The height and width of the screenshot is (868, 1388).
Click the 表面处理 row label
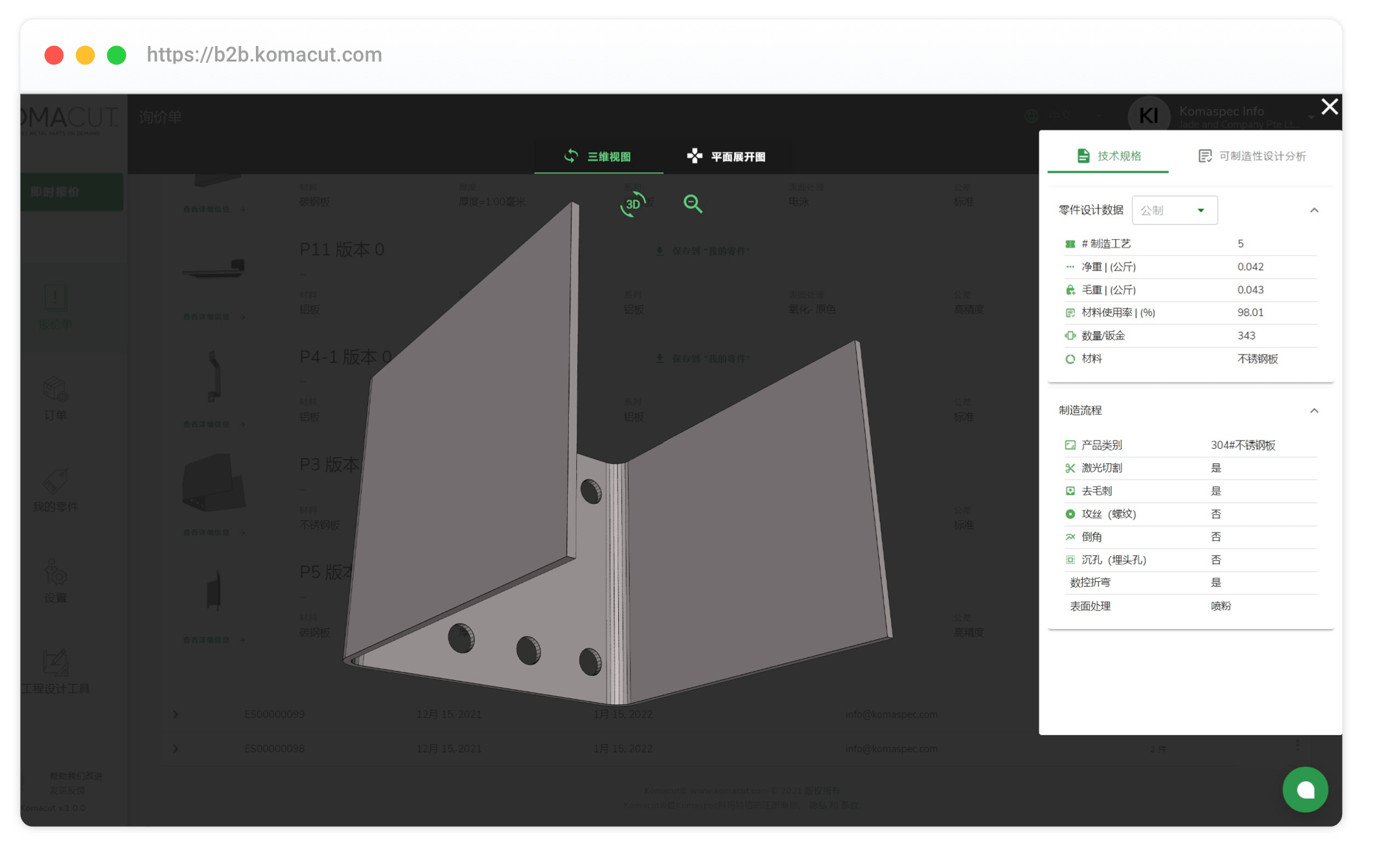(x=1090, y=606)
